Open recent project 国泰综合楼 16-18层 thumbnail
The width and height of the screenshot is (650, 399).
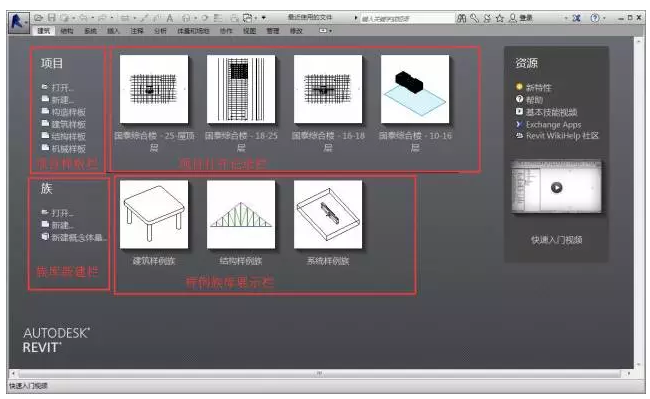click(x=328, y=89)
